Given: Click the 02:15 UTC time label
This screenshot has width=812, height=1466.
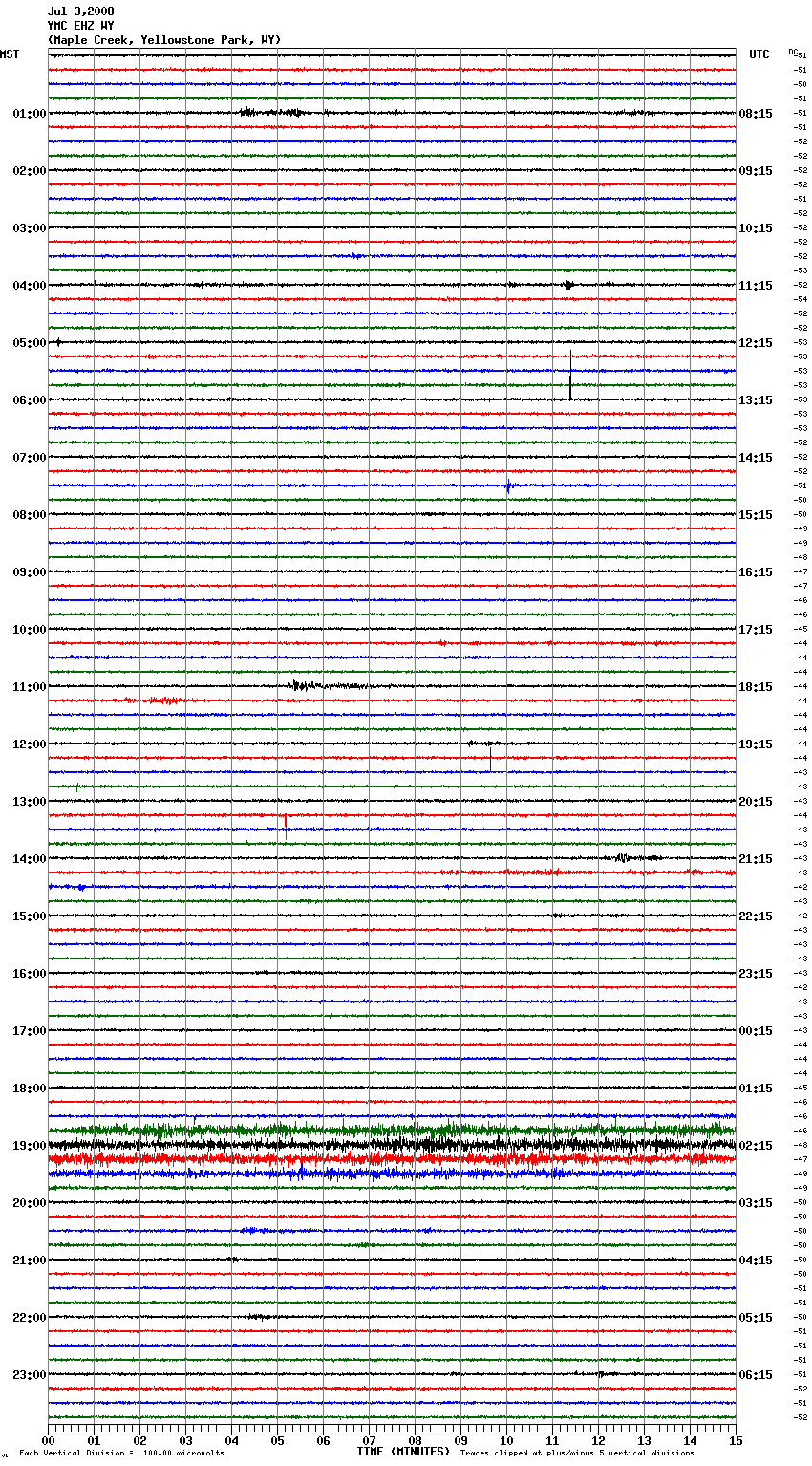Looking at the screenshot, I should (756, 1146).
